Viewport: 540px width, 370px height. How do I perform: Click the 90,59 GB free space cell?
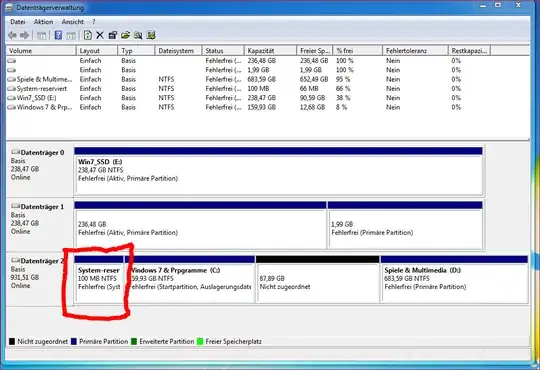pos(312,98)
